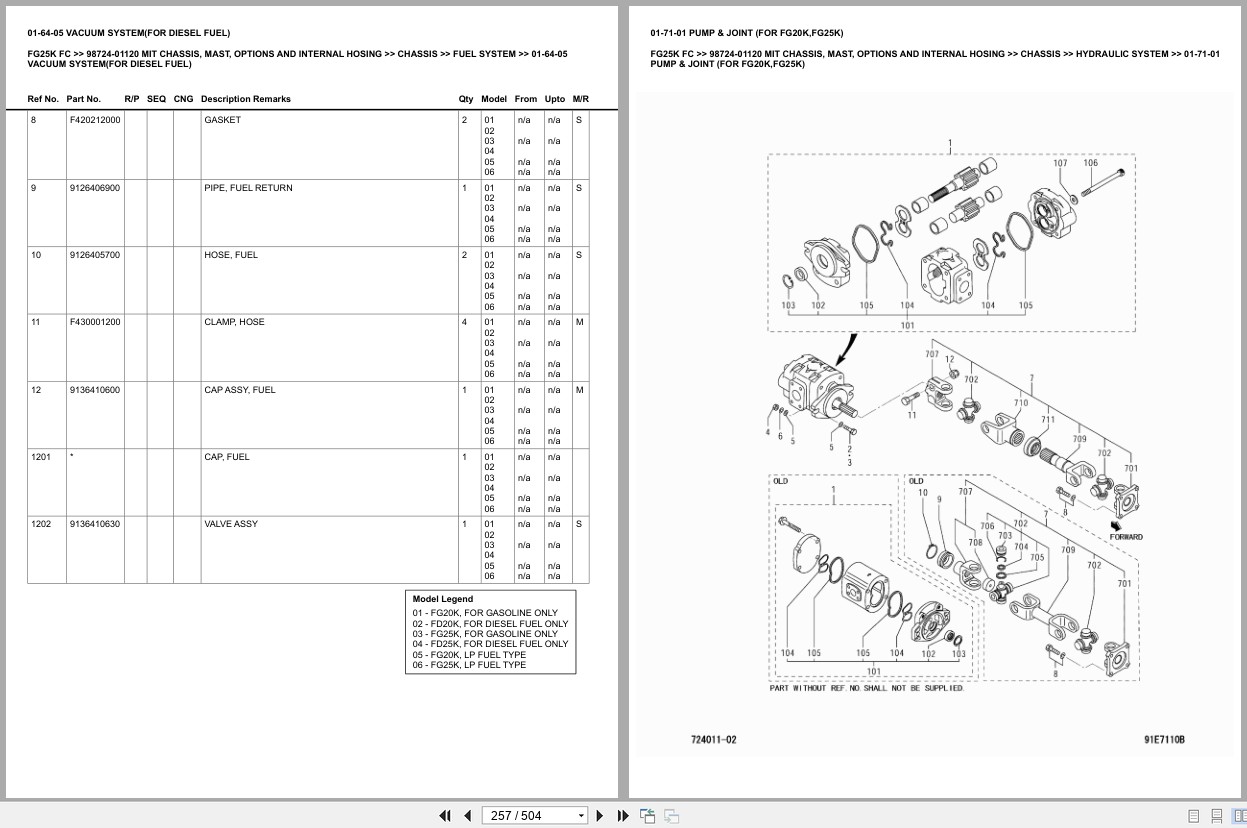The width and height of the screenshot is (1247, 828).
Task: Click part number 9136410630
Action: click(95, 524)
